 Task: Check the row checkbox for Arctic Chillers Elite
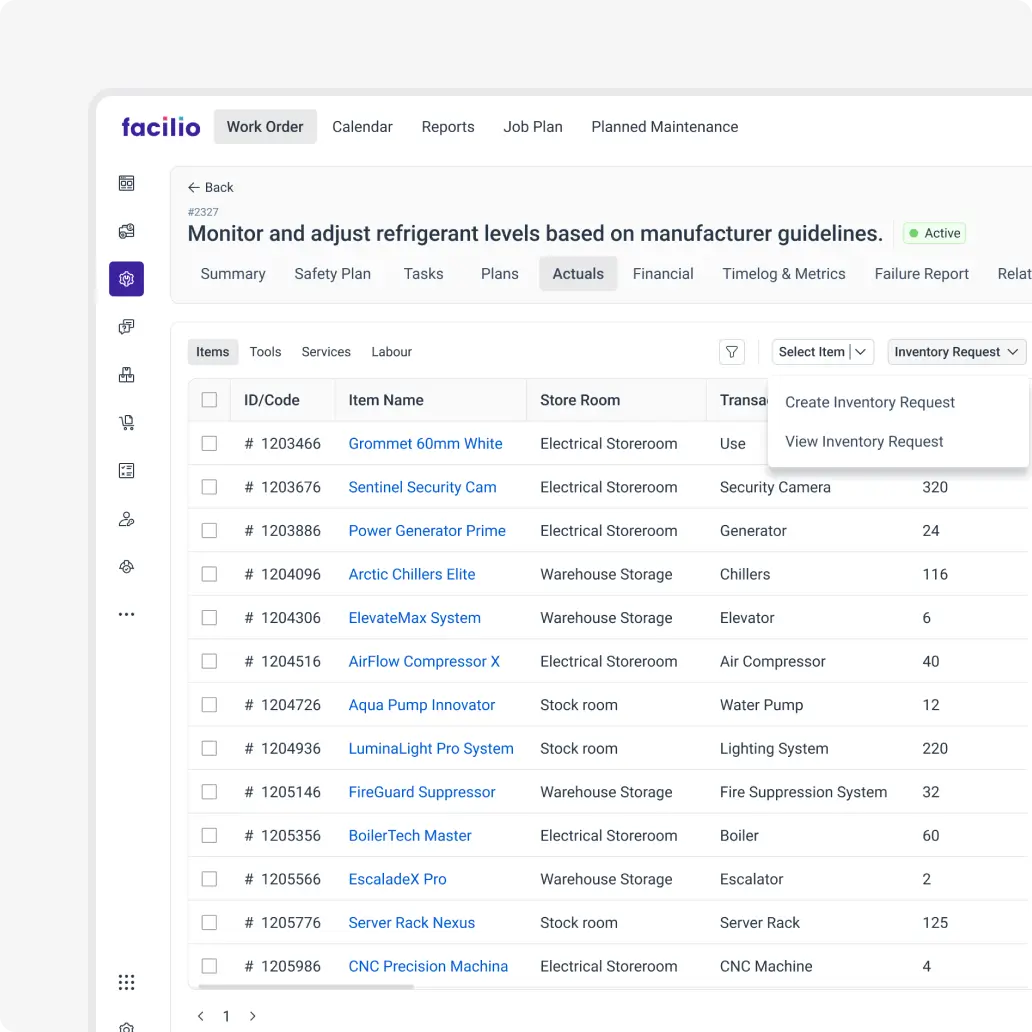click(x=209, y=574)
